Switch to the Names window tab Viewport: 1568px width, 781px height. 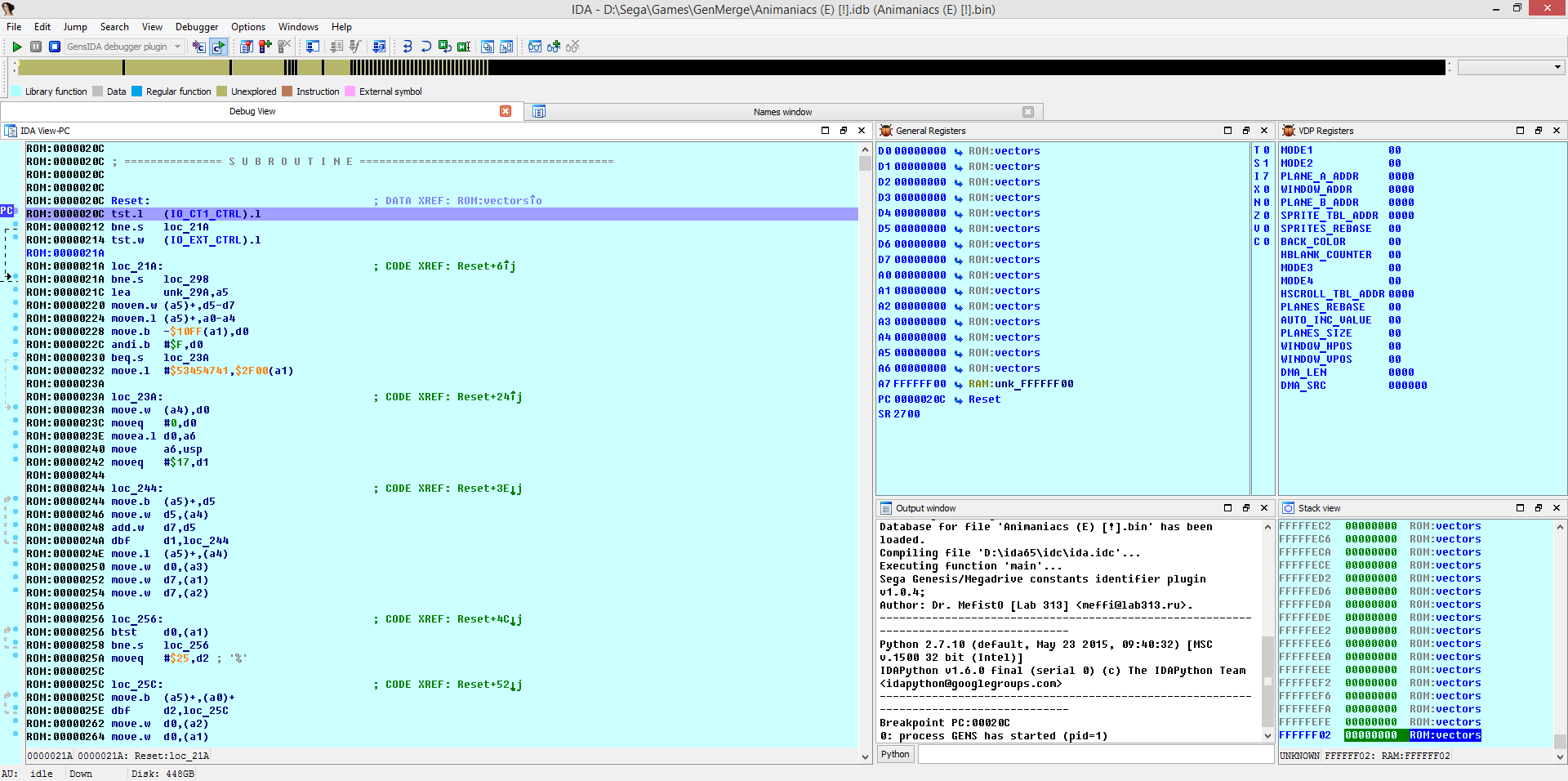click(782, 112)
